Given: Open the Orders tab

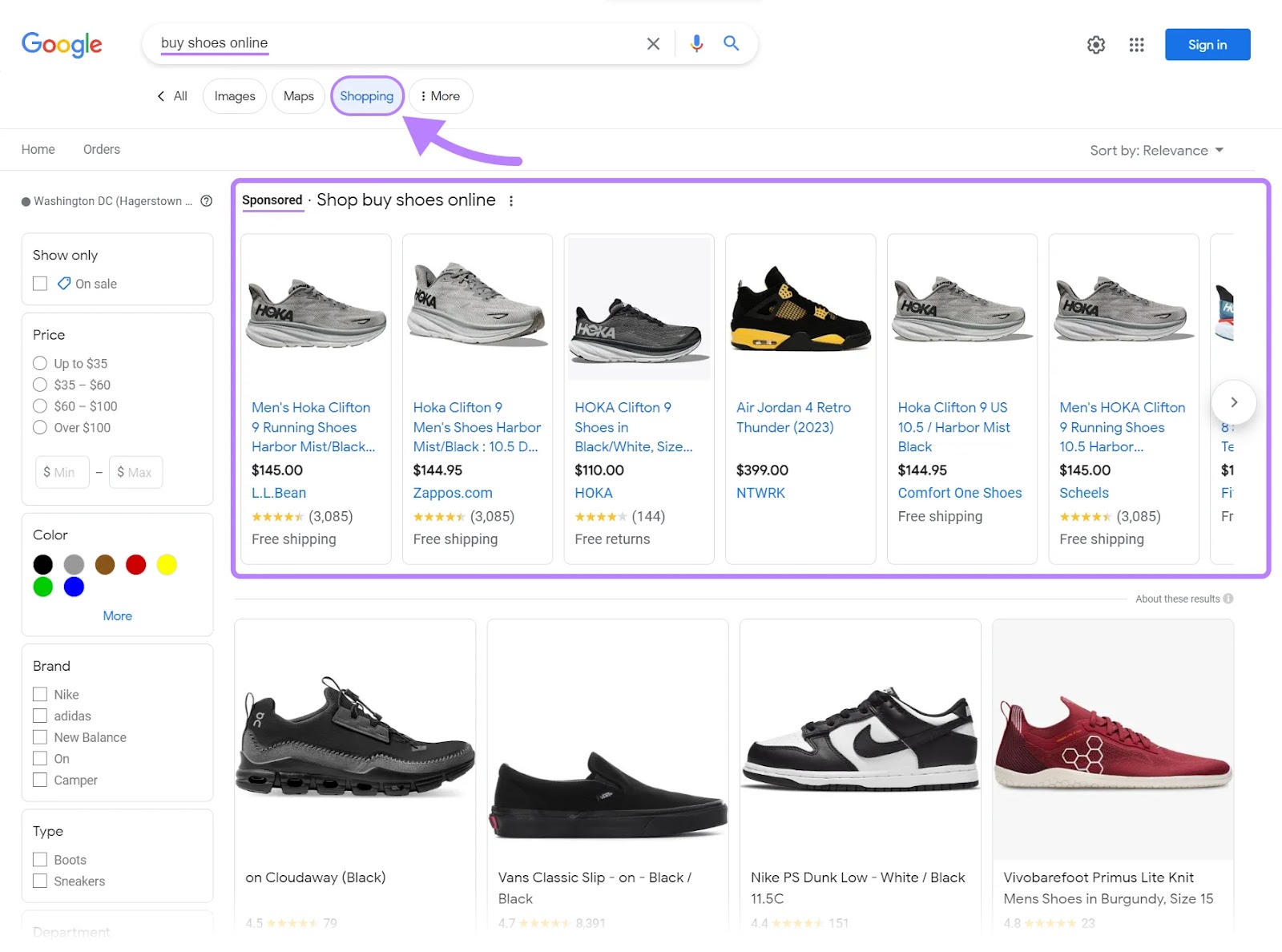Looking at the screenshot, I should (x=101, y=149).
